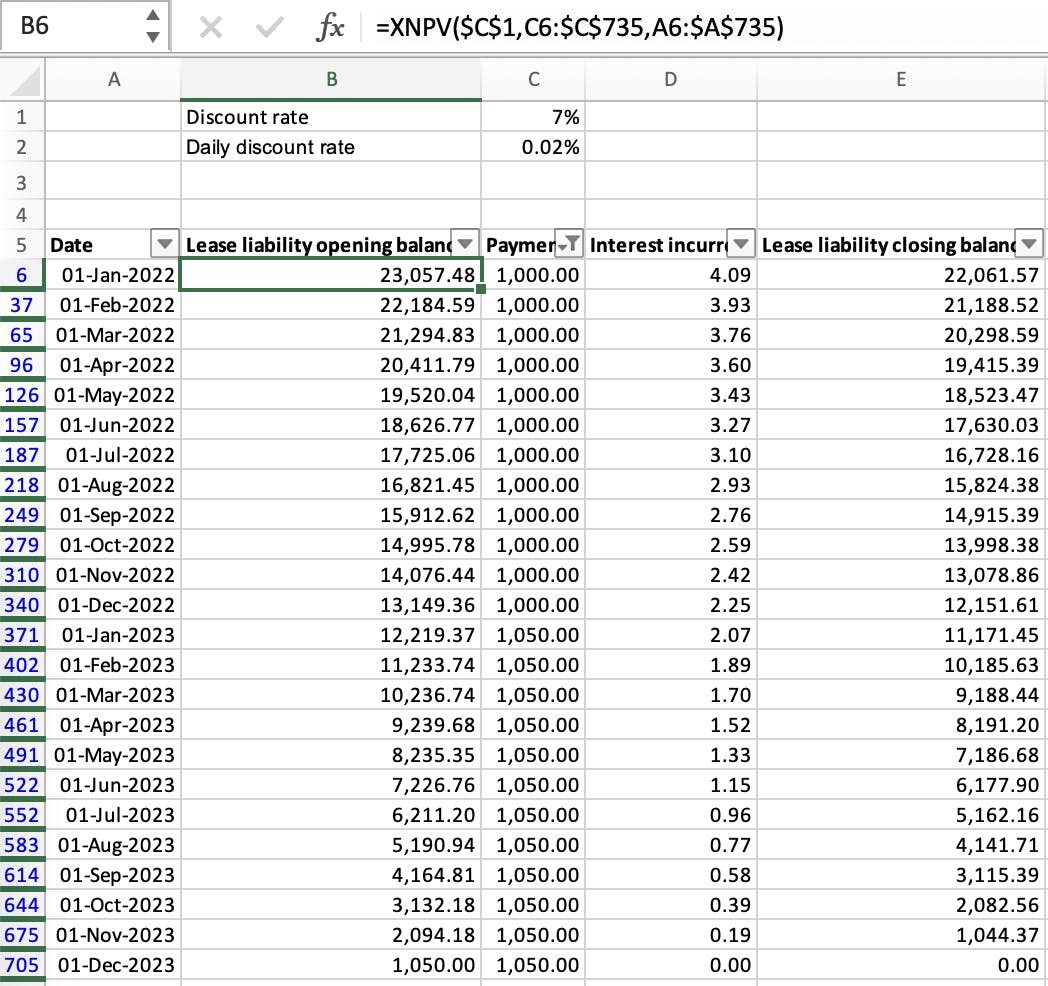Image resolution: width=1048 pixels, height=986 pixels.
Task: Open Lease liability closing balance filter dropdown
Action: pos(1029,244)
